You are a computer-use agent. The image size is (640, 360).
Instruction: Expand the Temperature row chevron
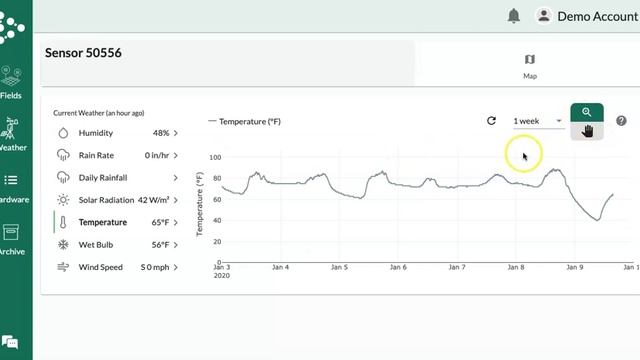[x=176, y=222]
